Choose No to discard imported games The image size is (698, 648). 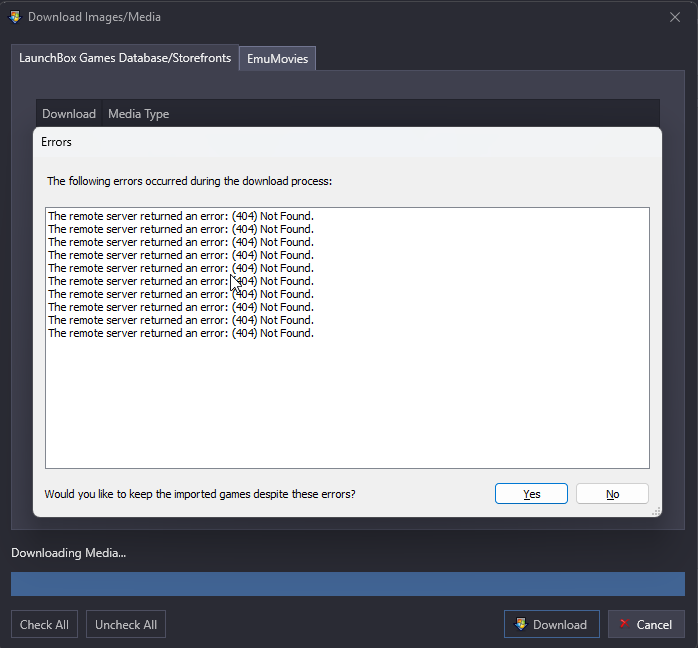pyautogui.click(x=612, y=494)
